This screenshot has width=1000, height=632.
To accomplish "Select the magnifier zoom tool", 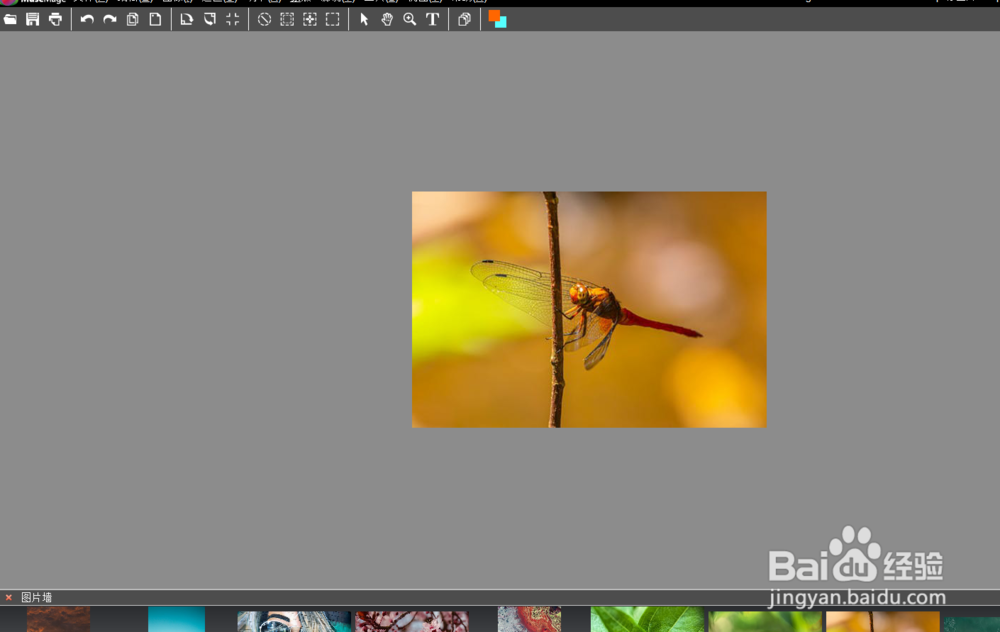I will click(x=409, y=19).
